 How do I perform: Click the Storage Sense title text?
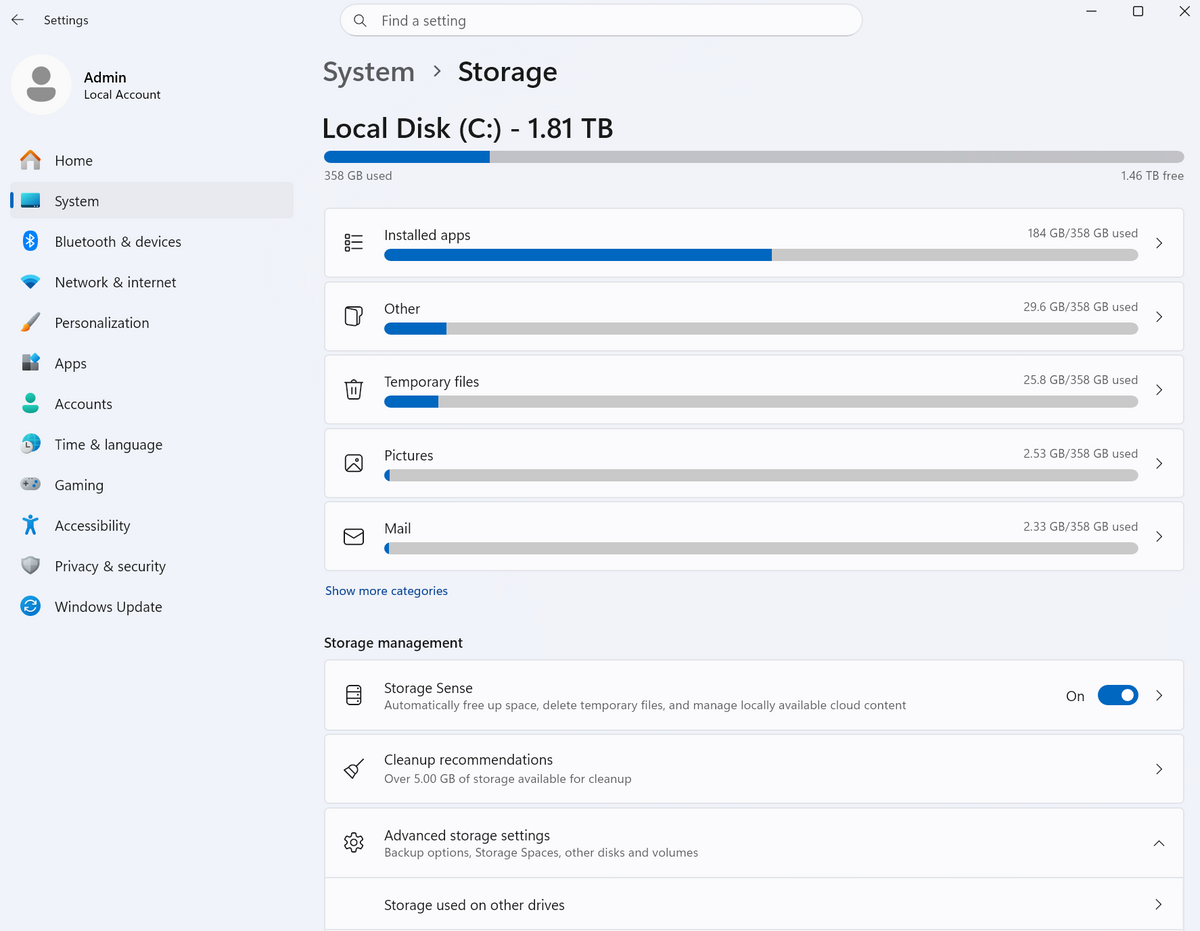click(x=428, y=688)
